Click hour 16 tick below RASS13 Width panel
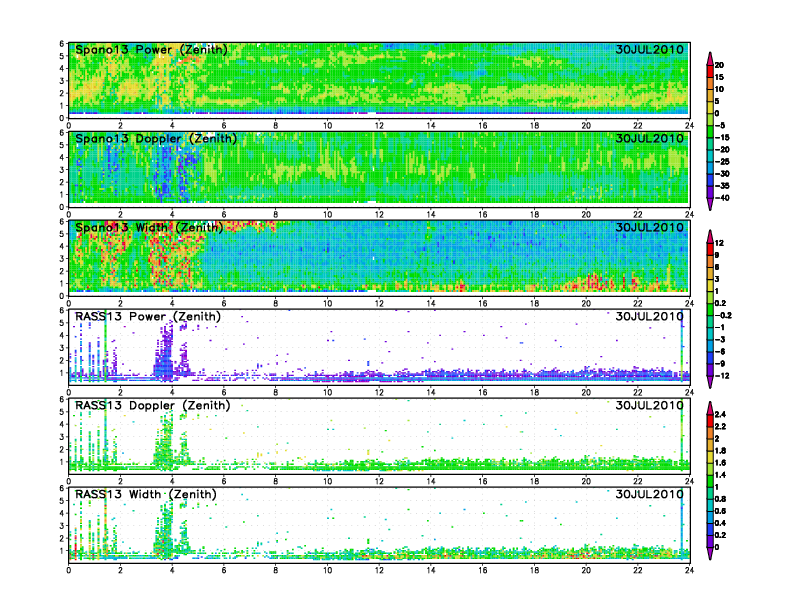The height and width of the screenshot is (612, 792). [482, 570]
